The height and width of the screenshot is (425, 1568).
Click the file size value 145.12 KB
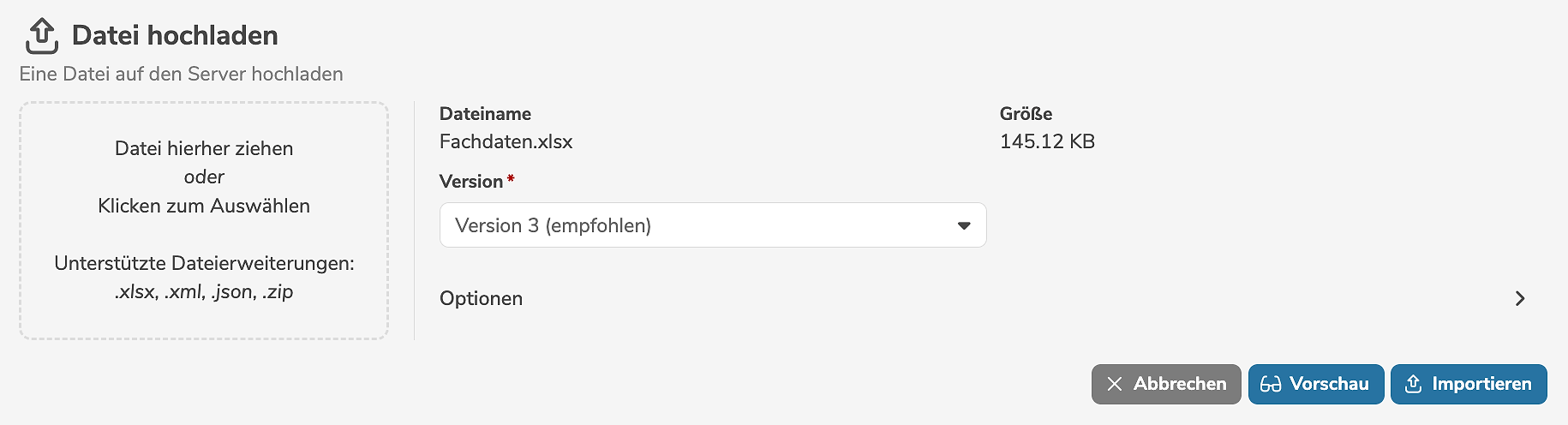pyautogui.click(x=1047, y=141)
